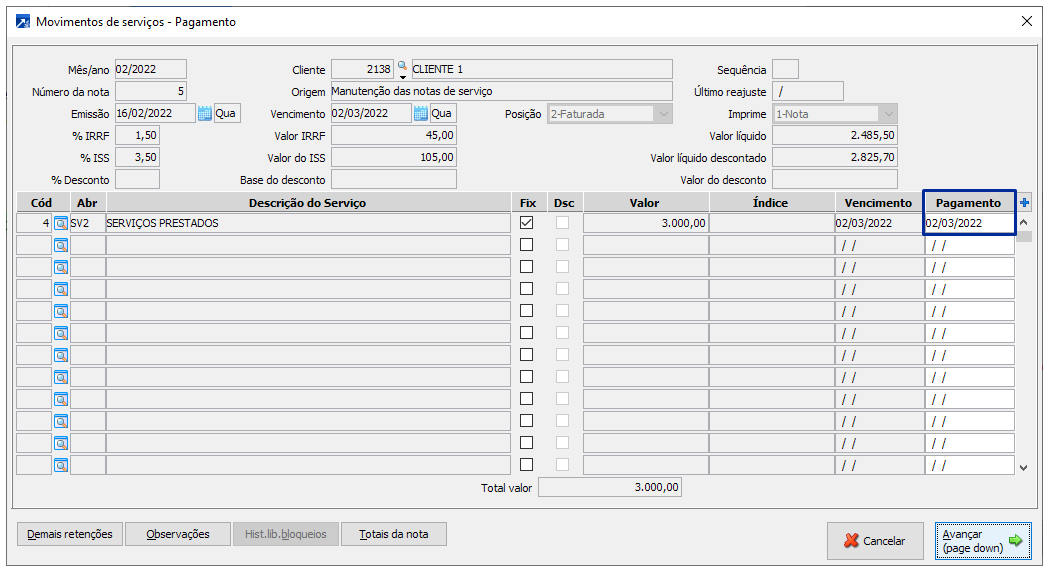The image size is (1048, 572).
Task: Check the Fix checkbox in the second row
Action: (526, 245)
